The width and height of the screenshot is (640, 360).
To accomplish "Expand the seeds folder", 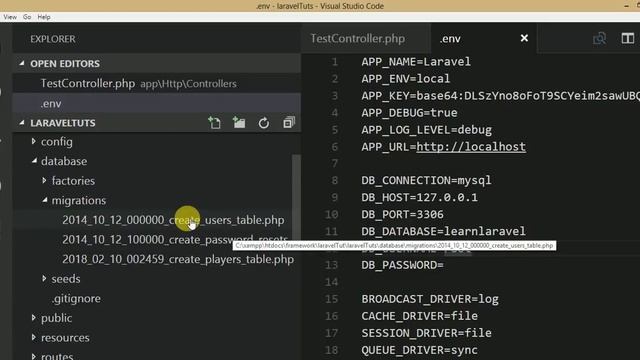I will click(66, 279).
